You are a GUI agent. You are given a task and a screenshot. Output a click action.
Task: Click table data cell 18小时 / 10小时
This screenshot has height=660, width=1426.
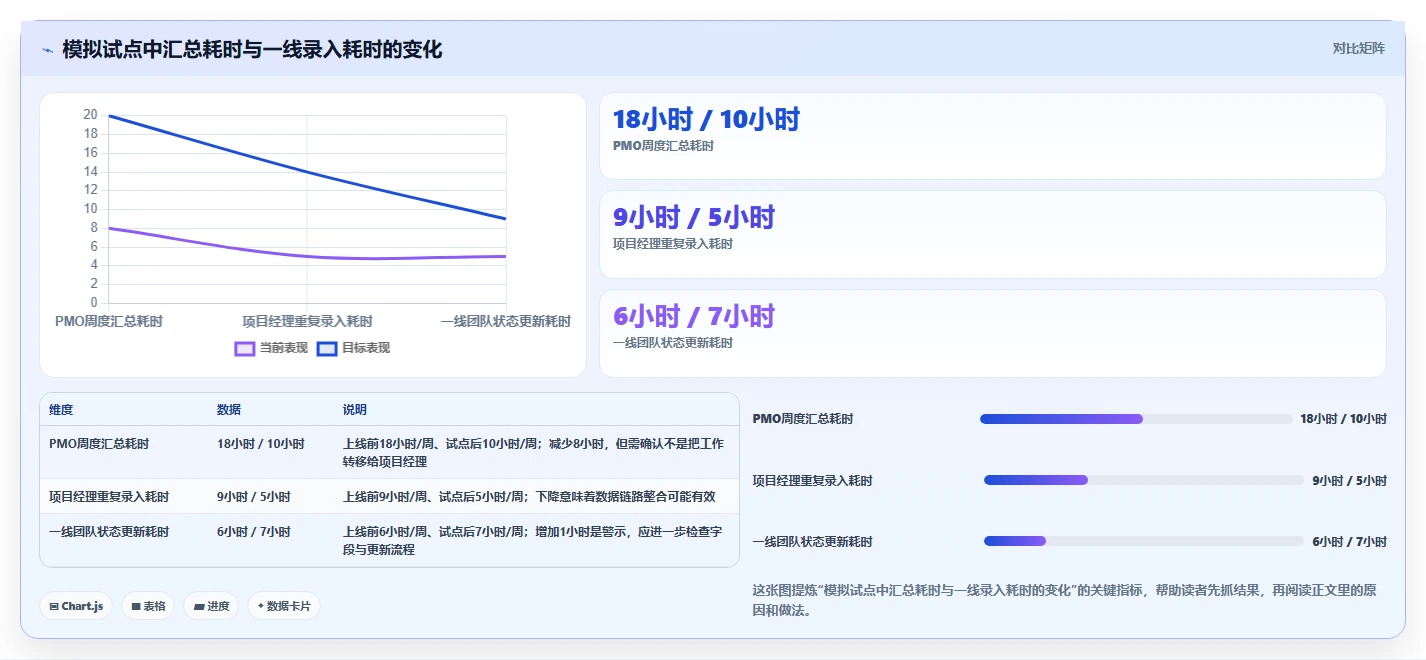coord(261,443)
